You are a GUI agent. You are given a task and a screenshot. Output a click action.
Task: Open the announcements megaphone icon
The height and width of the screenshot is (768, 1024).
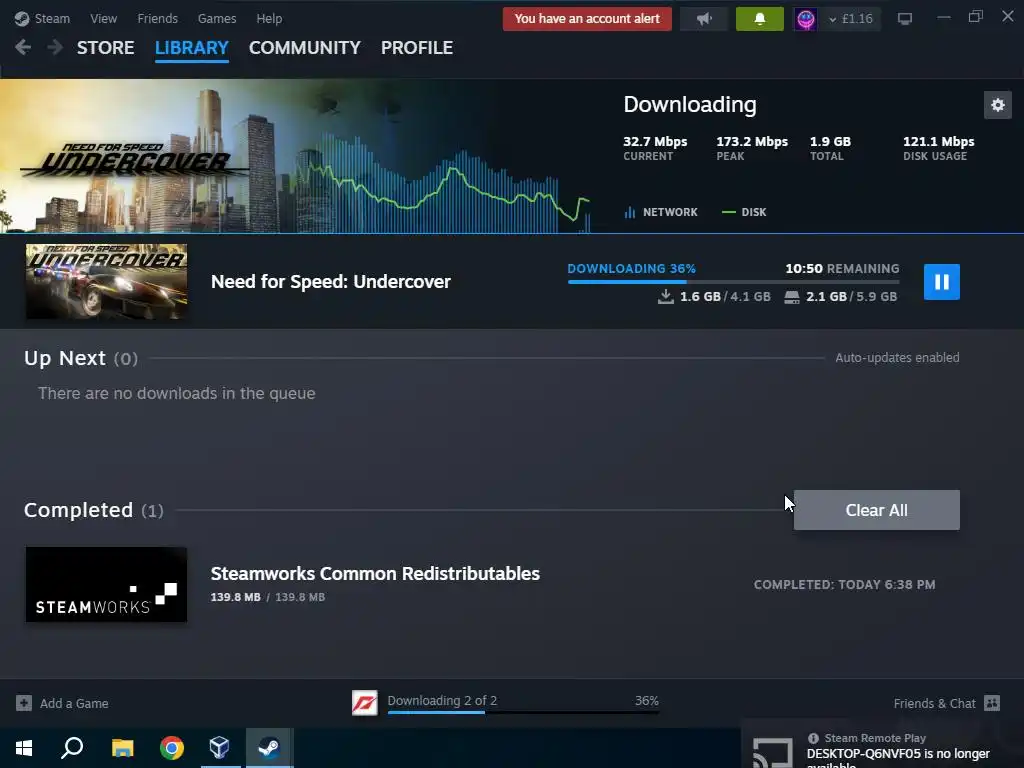coord(704,19)
